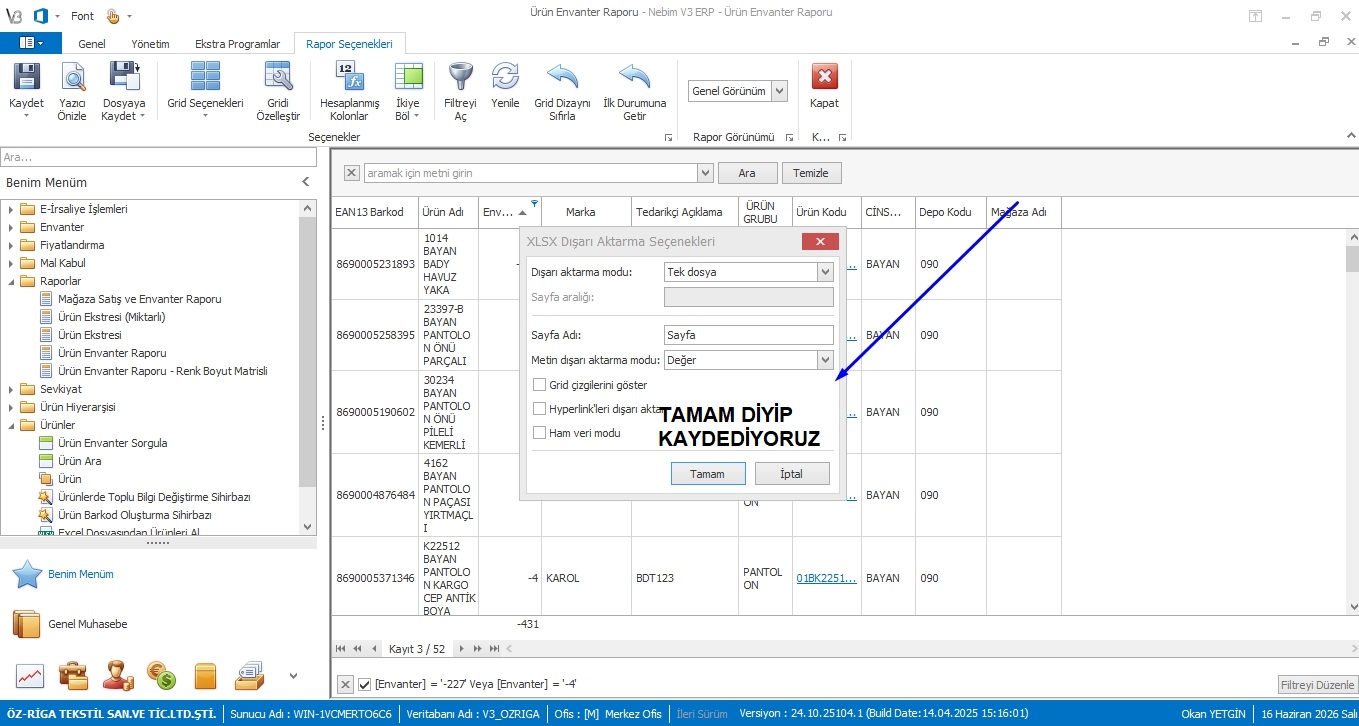Open the Yönetim tab
The width and height of the screenshot is (1359, 726).
(x=150, y=44)
